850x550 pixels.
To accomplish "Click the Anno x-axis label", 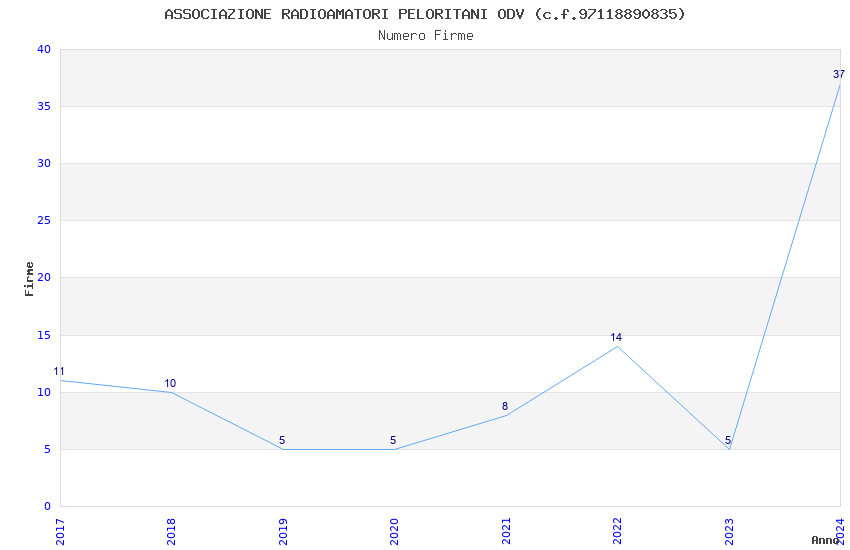I will tap(825, 540).
